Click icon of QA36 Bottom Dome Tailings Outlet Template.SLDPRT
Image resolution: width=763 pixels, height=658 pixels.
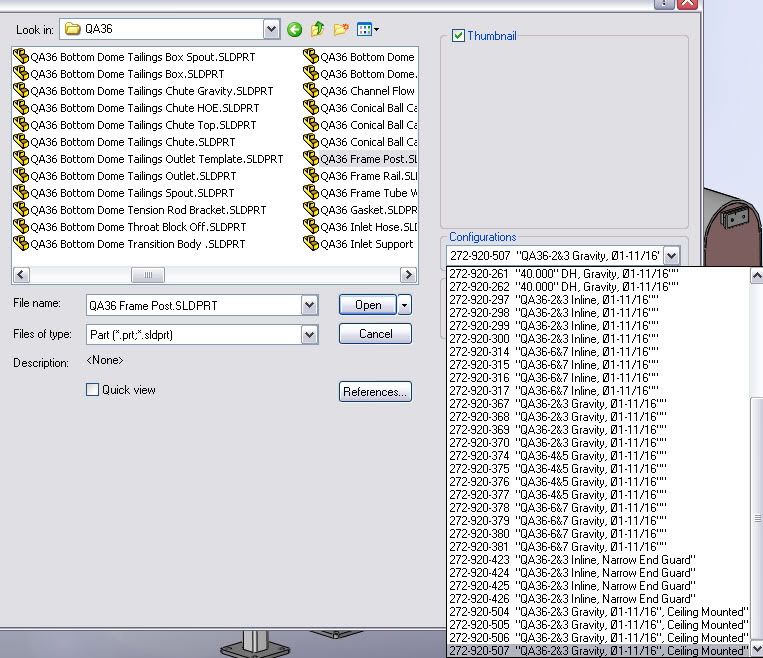pos(21,159)
